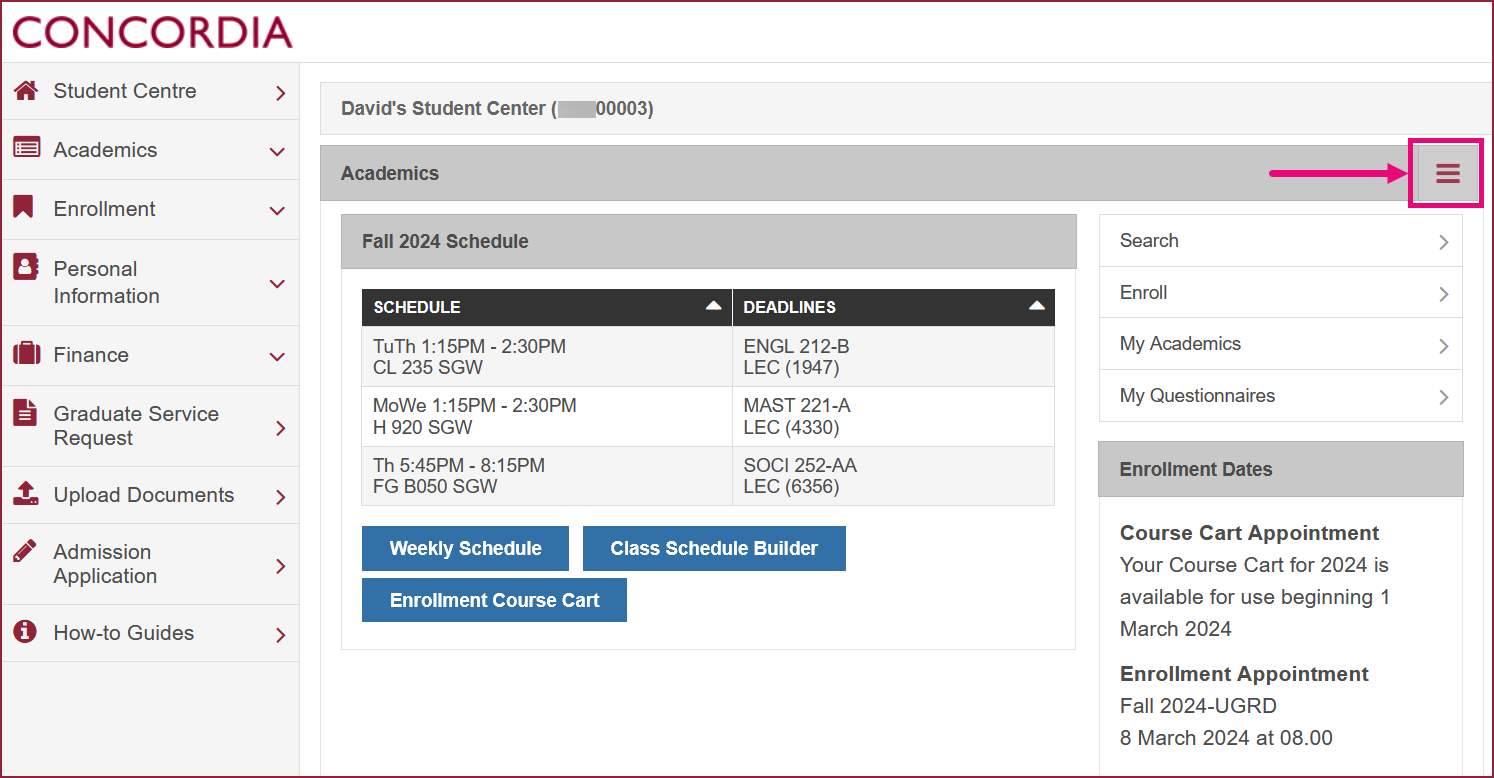Click the TuTh 1:15PM - 2:30PM cell
Screen dimensions: 1494x778
pos(547,357)
